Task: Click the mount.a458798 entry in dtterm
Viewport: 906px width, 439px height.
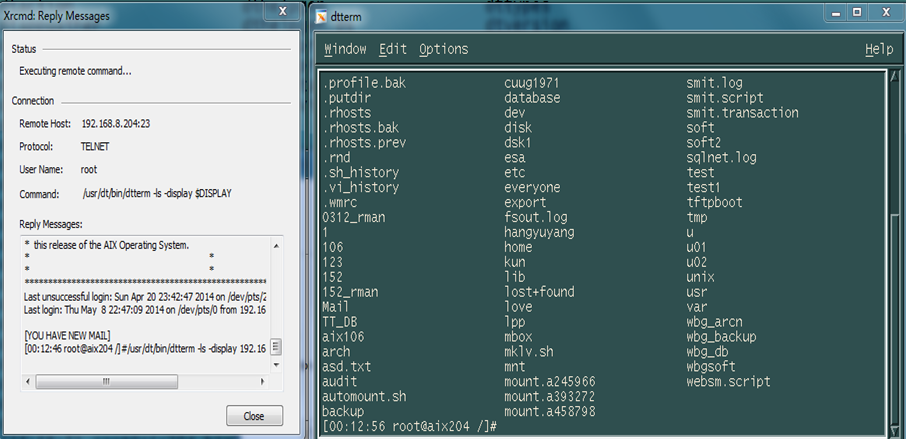Action: [549, 412]
